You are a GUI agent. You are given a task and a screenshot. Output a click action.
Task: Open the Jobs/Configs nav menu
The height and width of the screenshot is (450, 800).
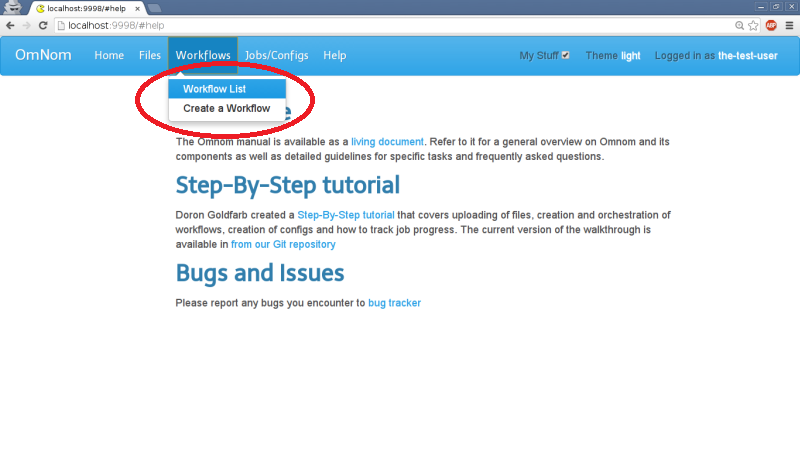click(x=277, y=55)
